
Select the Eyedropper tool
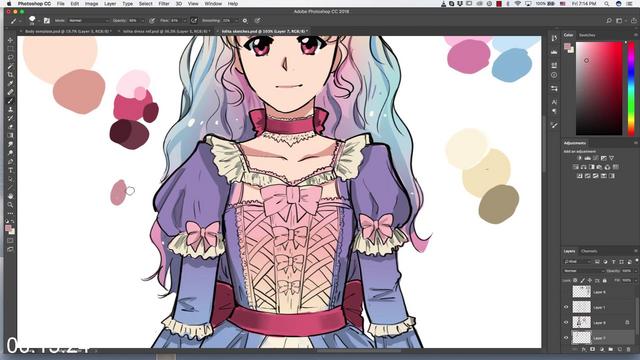pyautogui.click(x=10, y=83)
